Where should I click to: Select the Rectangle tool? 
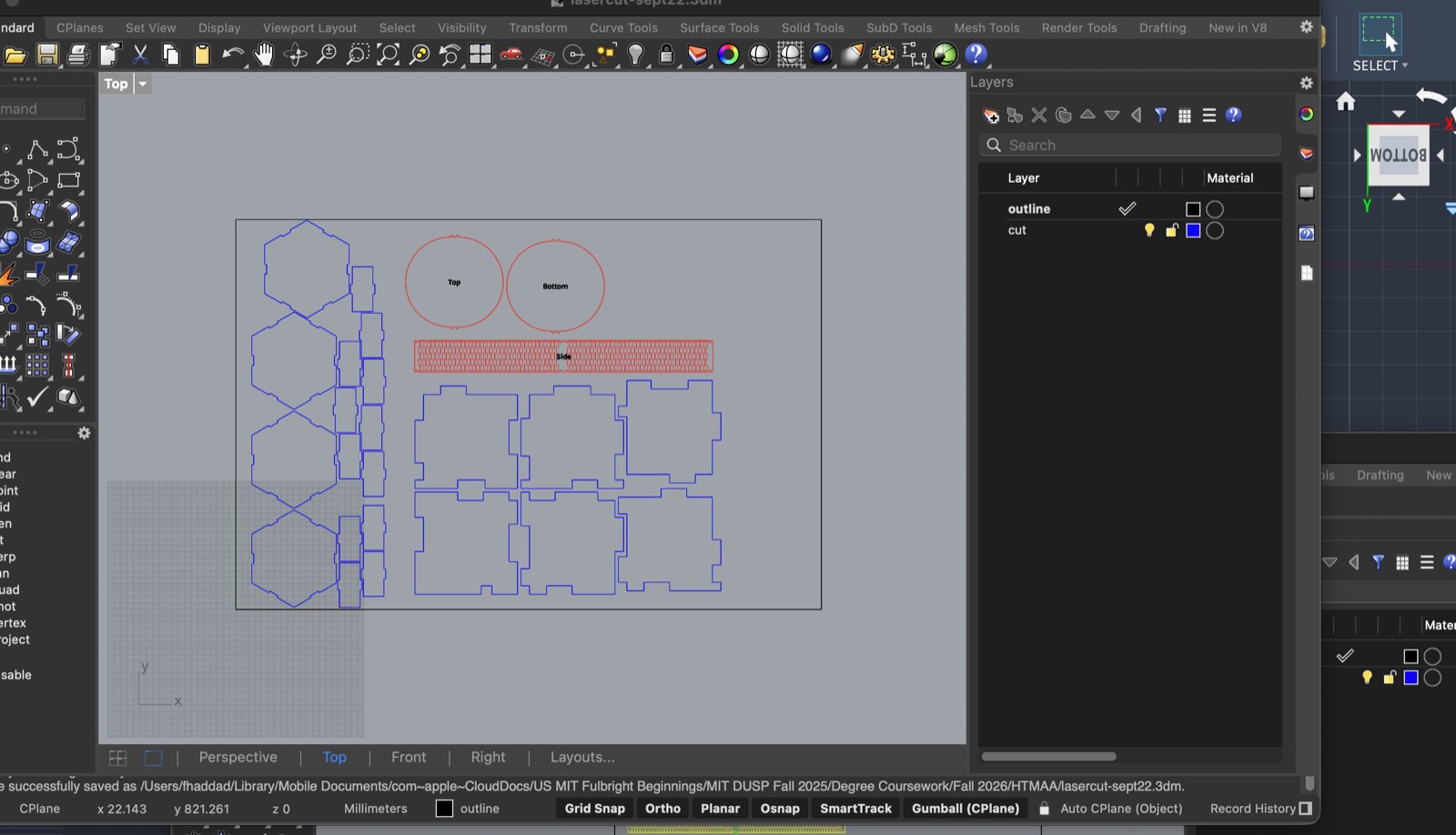[68, 181]
